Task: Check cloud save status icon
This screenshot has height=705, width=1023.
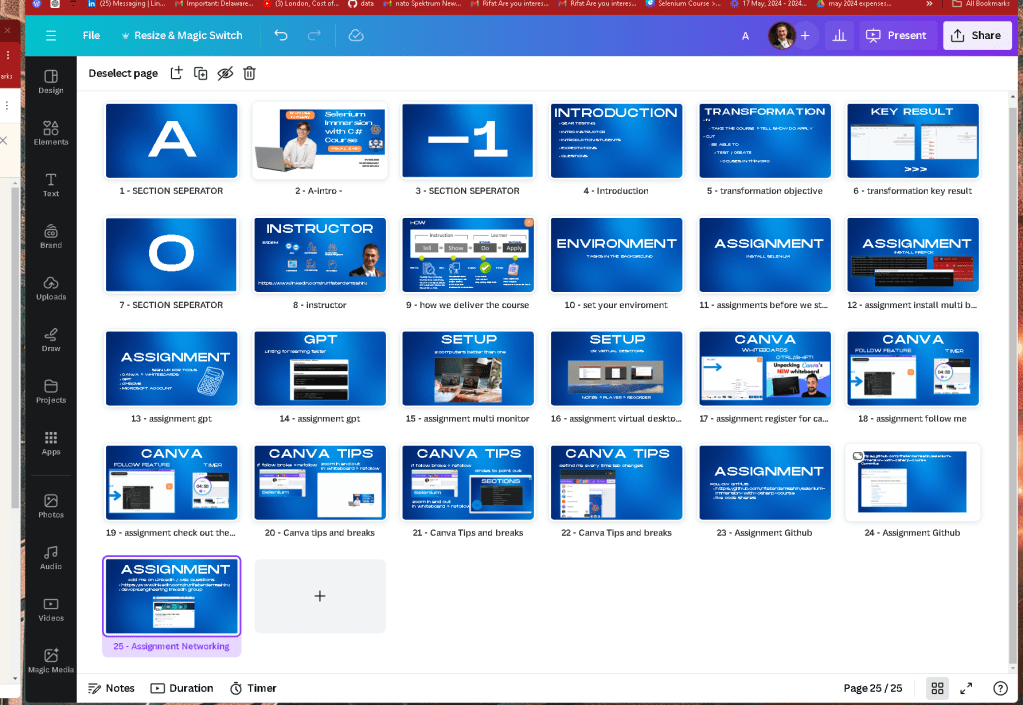Action: (356, 36)
